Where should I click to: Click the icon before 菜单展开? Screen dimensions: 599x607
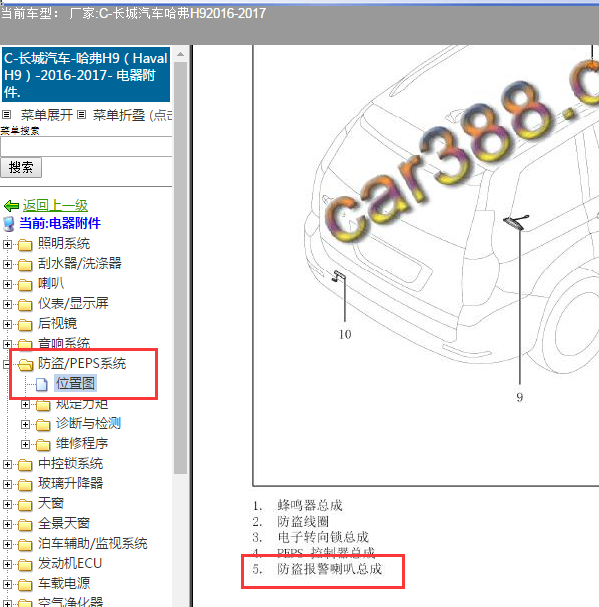[6, 115]
